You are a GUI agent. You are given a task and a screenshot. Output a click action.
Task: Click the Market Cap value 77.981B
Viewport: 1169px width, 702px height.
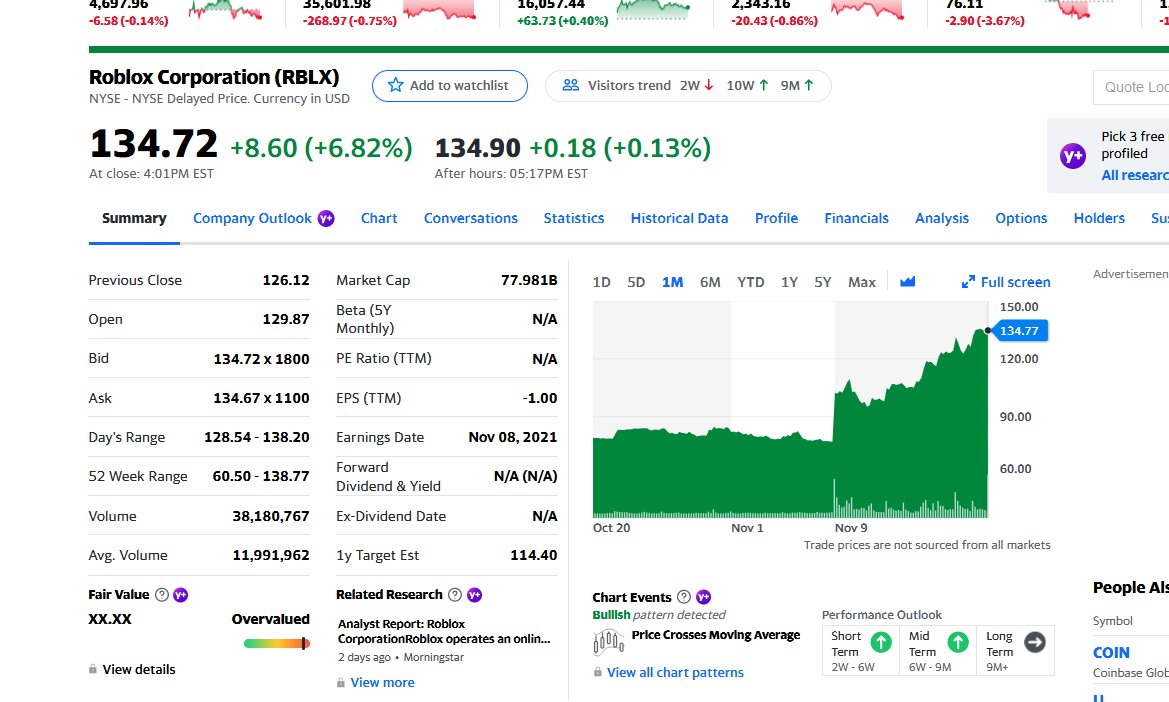529,280
